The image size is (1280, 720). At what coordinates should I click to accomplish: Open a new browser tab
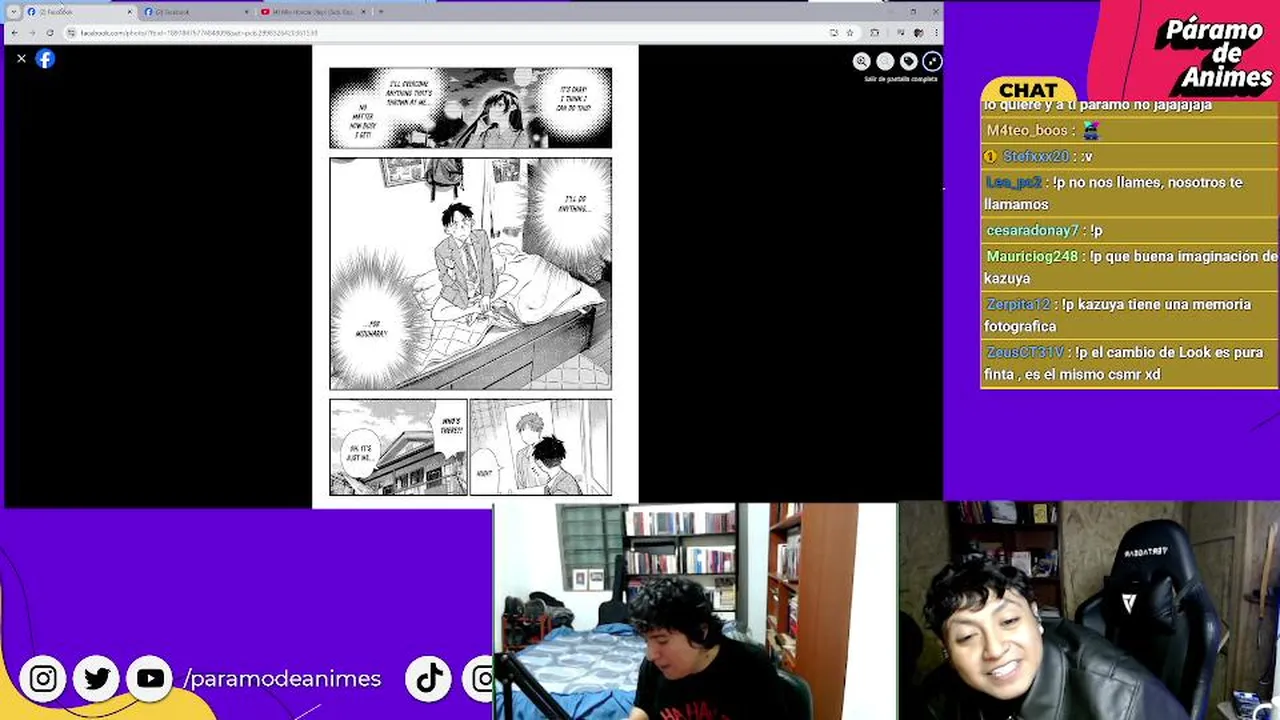click(380, 11)
